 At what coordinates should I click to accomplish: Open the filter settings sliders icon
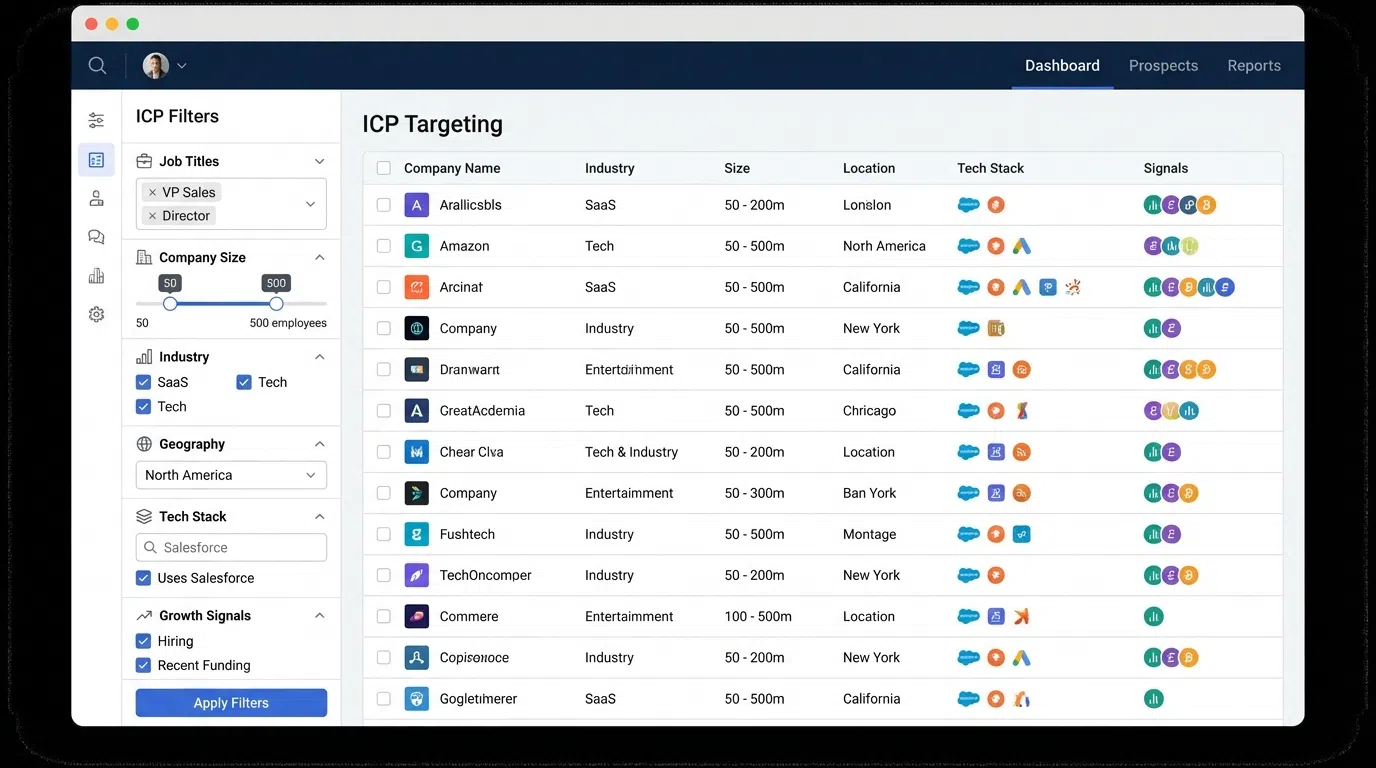(x=96, y=119)
